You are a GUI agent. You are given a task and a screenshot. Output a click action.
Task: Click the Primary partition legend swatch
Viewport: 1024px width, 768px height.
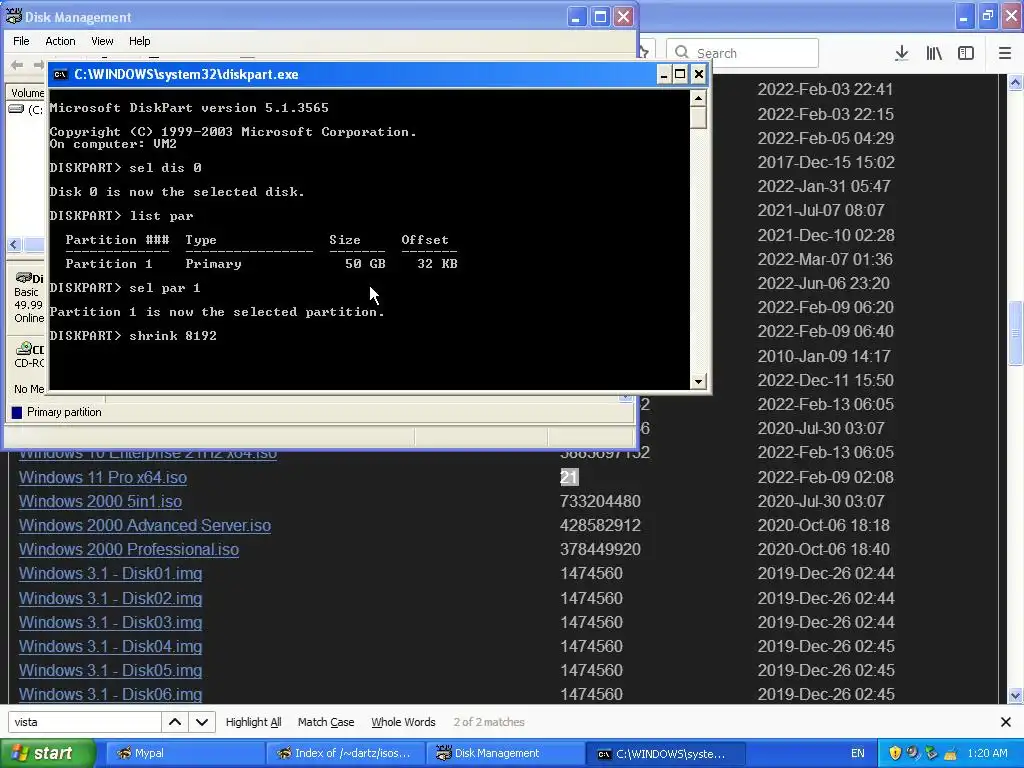(x=17, y=413)
